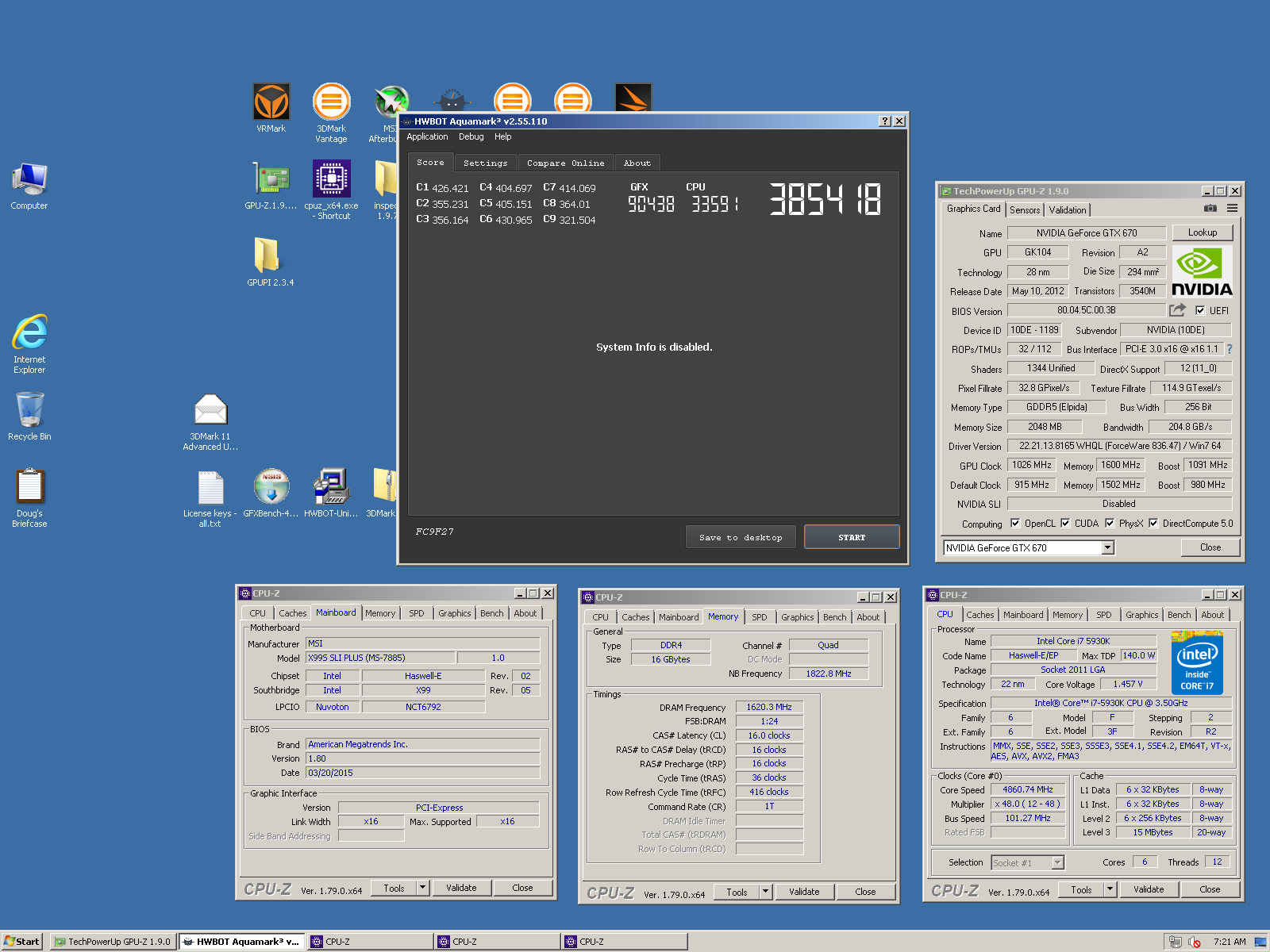Toggle the UEFI checkbox in GPU-Z

click(1200, 311)
